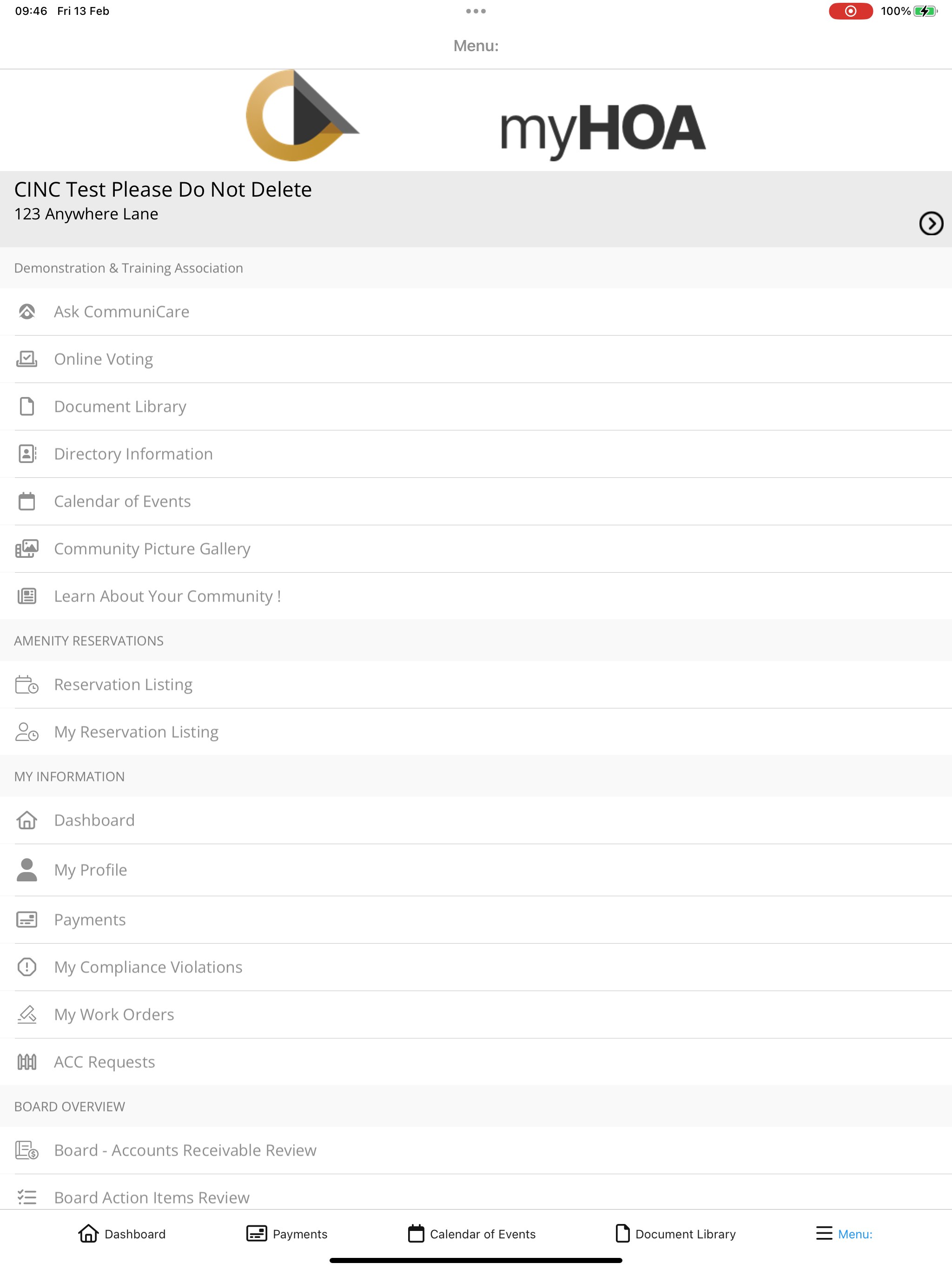Tap the My Profile person icon
The image size is (952, 1270).
tap(27, 870)
